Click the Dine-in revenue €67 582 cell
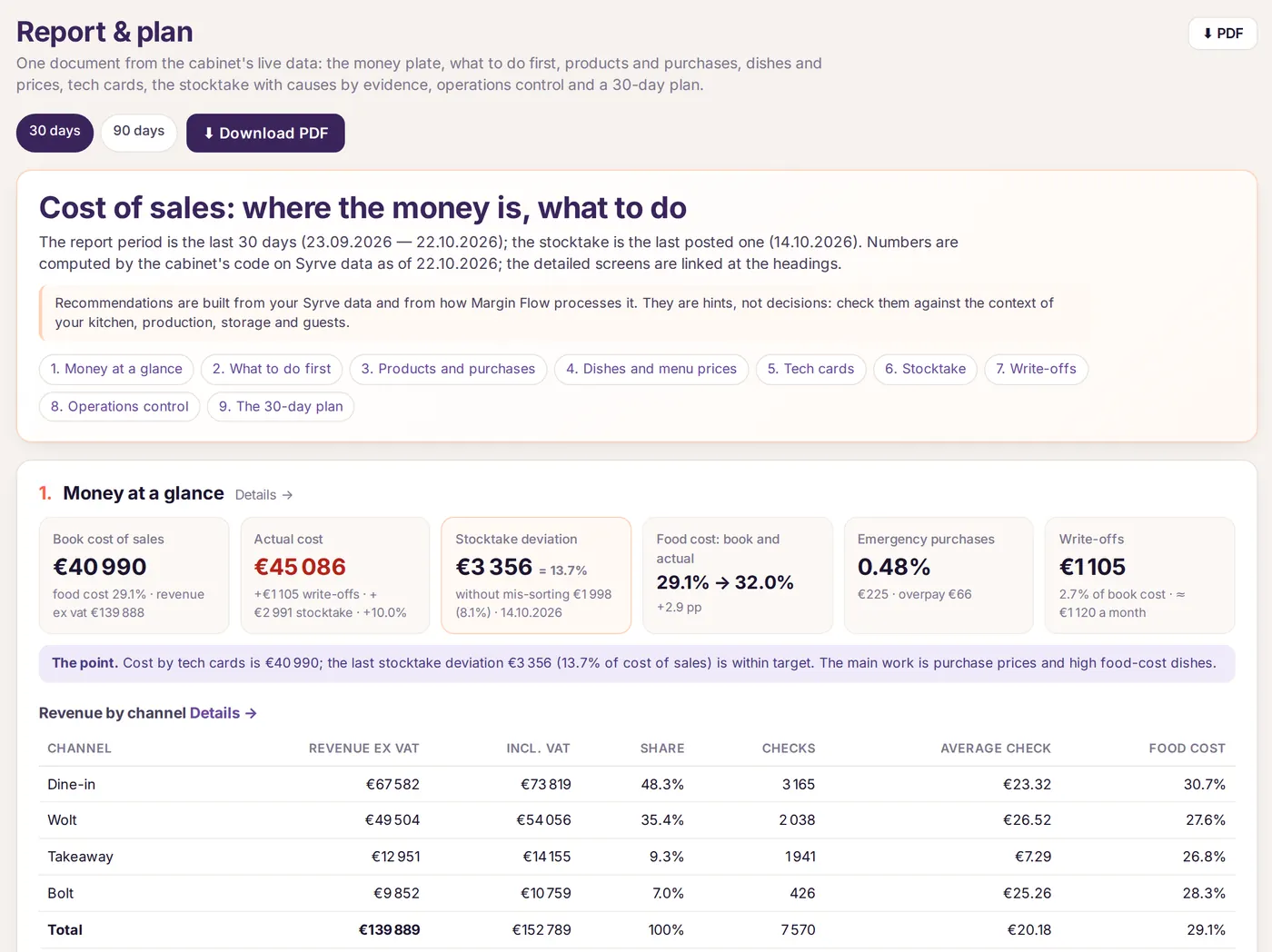 (x=393, y=784)
